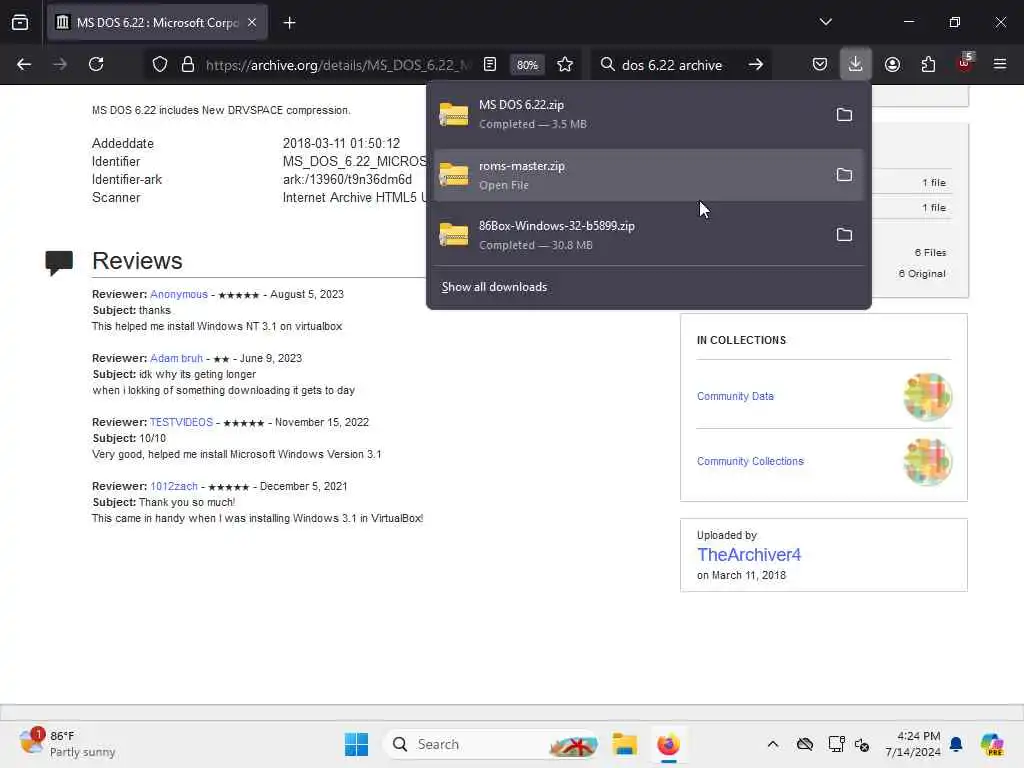The image size is (1024, 768).
Task: Open reviewer TESTVIDEOS profile link
Action: point(182,423)
